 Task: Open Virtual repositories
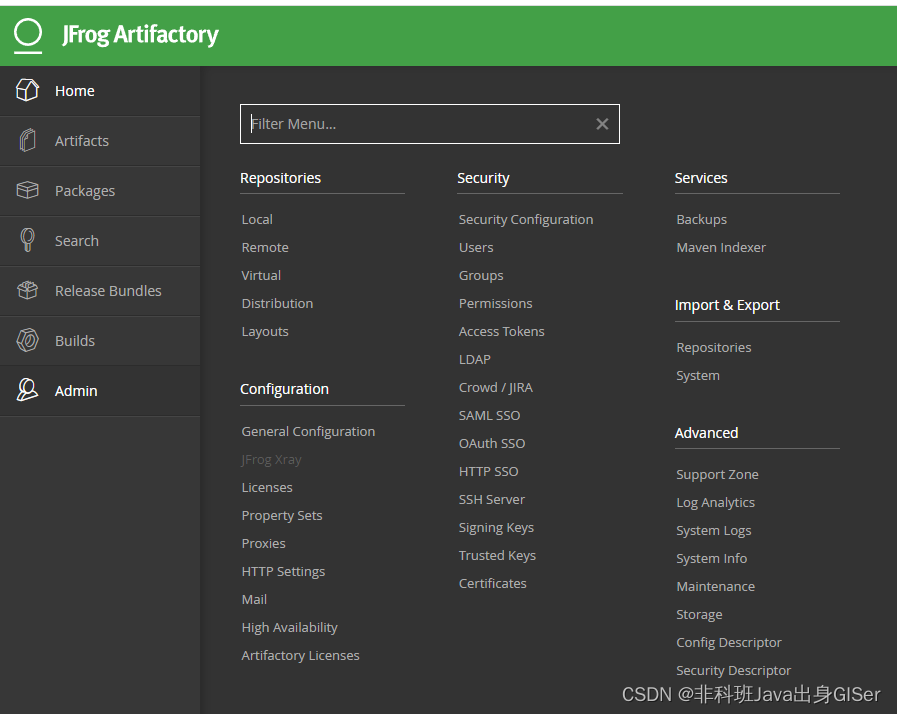click(261, 276)
